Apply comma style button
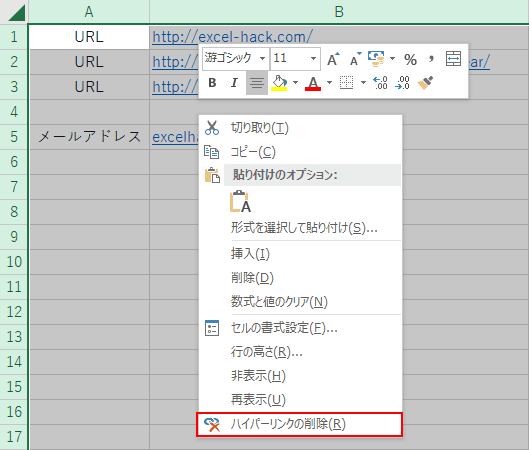This screenshot has height=450, width=529. click(431, 59)
